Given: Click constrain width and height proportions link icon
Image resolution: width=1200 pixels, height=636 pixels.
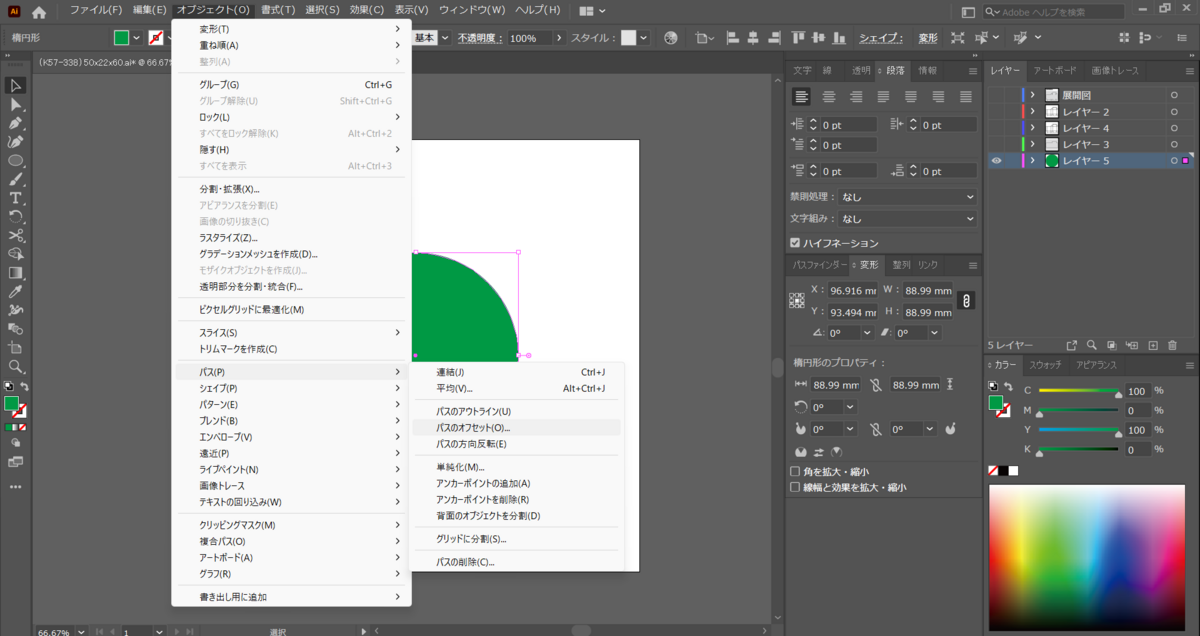Looking at the screenshot, I should pyautogui.click(x=966, y=300).
